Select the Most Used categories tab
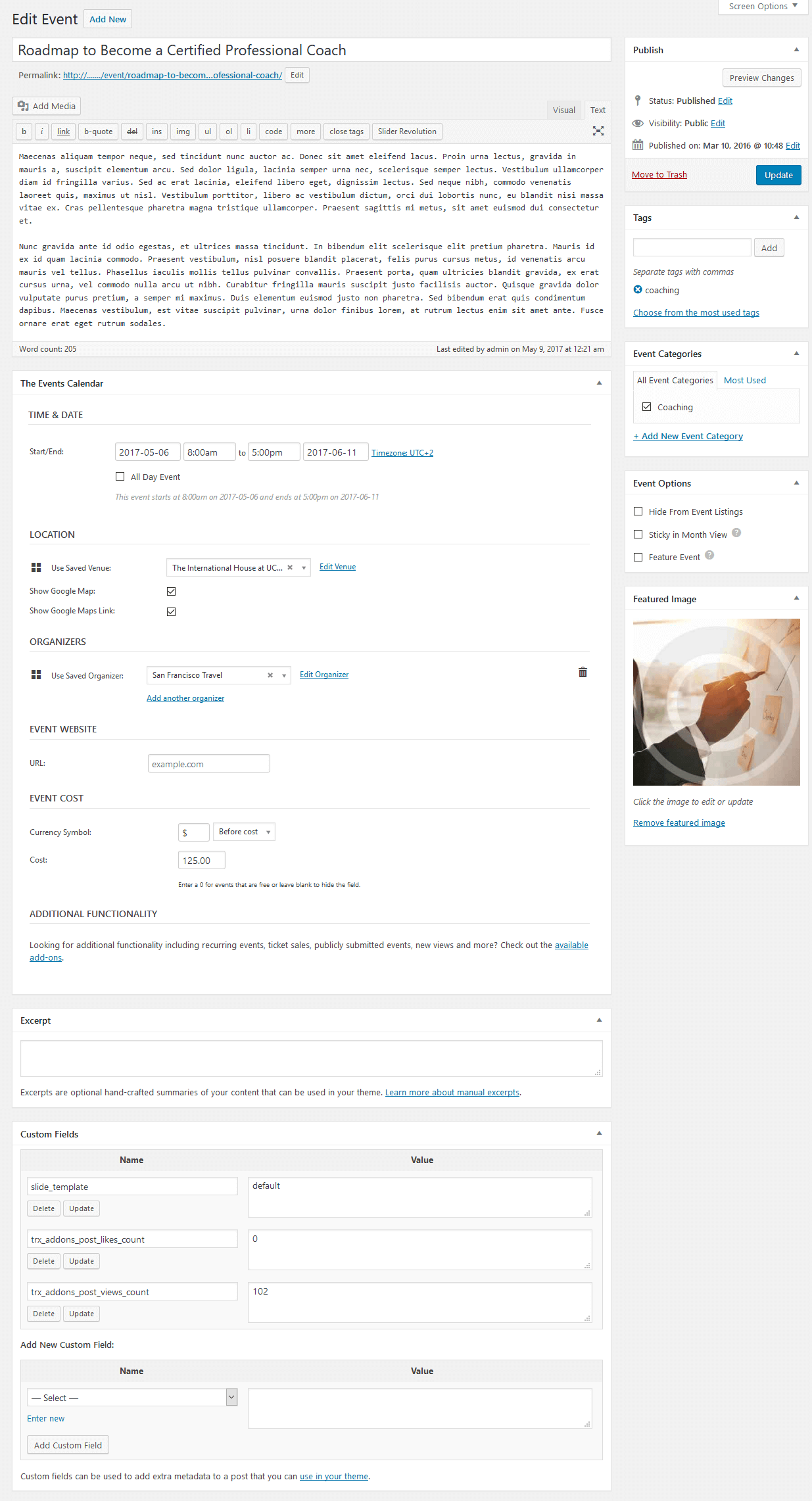 pos(745,380)
